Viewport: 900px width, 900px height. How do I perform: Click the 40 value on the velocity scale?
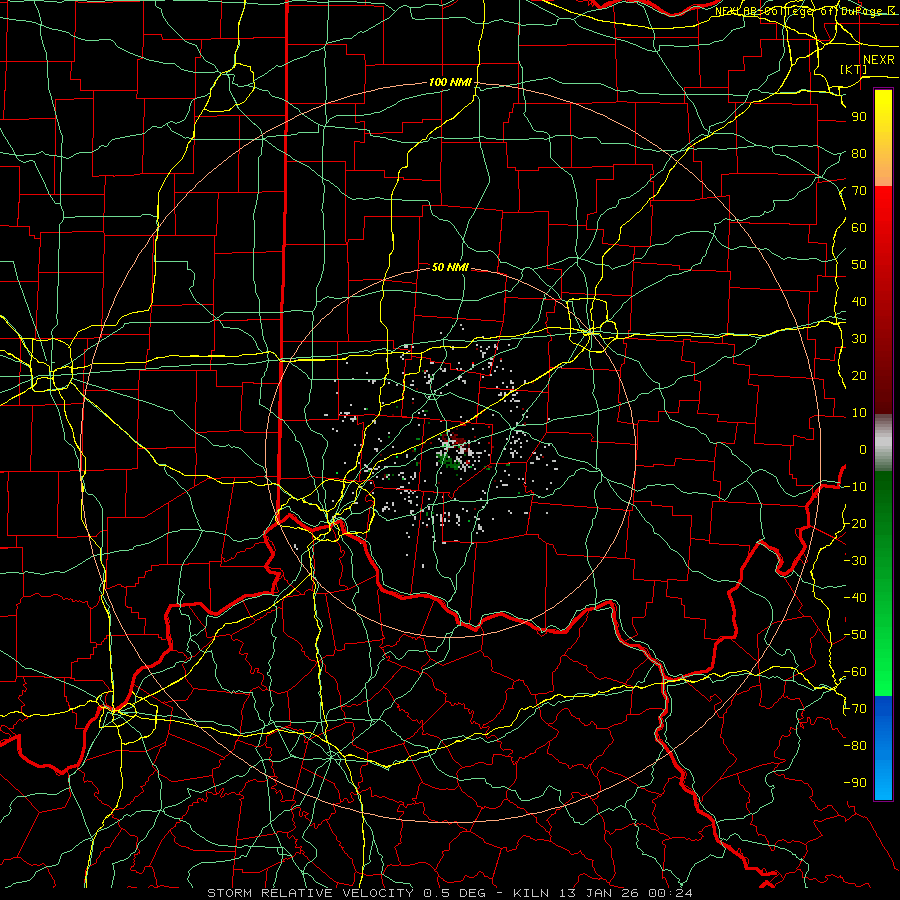click(859, 302)
